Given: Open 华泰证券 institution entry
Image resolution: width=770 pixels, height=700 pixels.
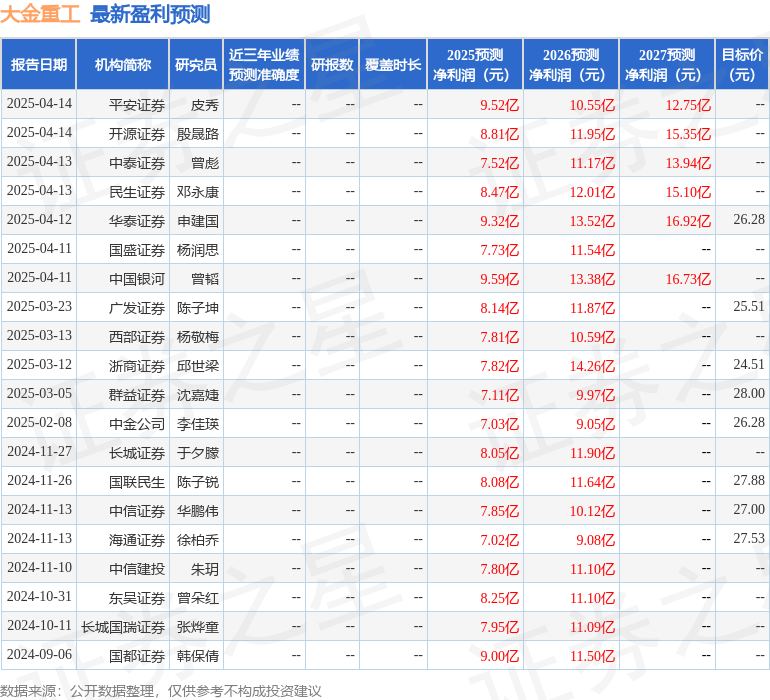Looking at the screenshot, I should [137, 220].
